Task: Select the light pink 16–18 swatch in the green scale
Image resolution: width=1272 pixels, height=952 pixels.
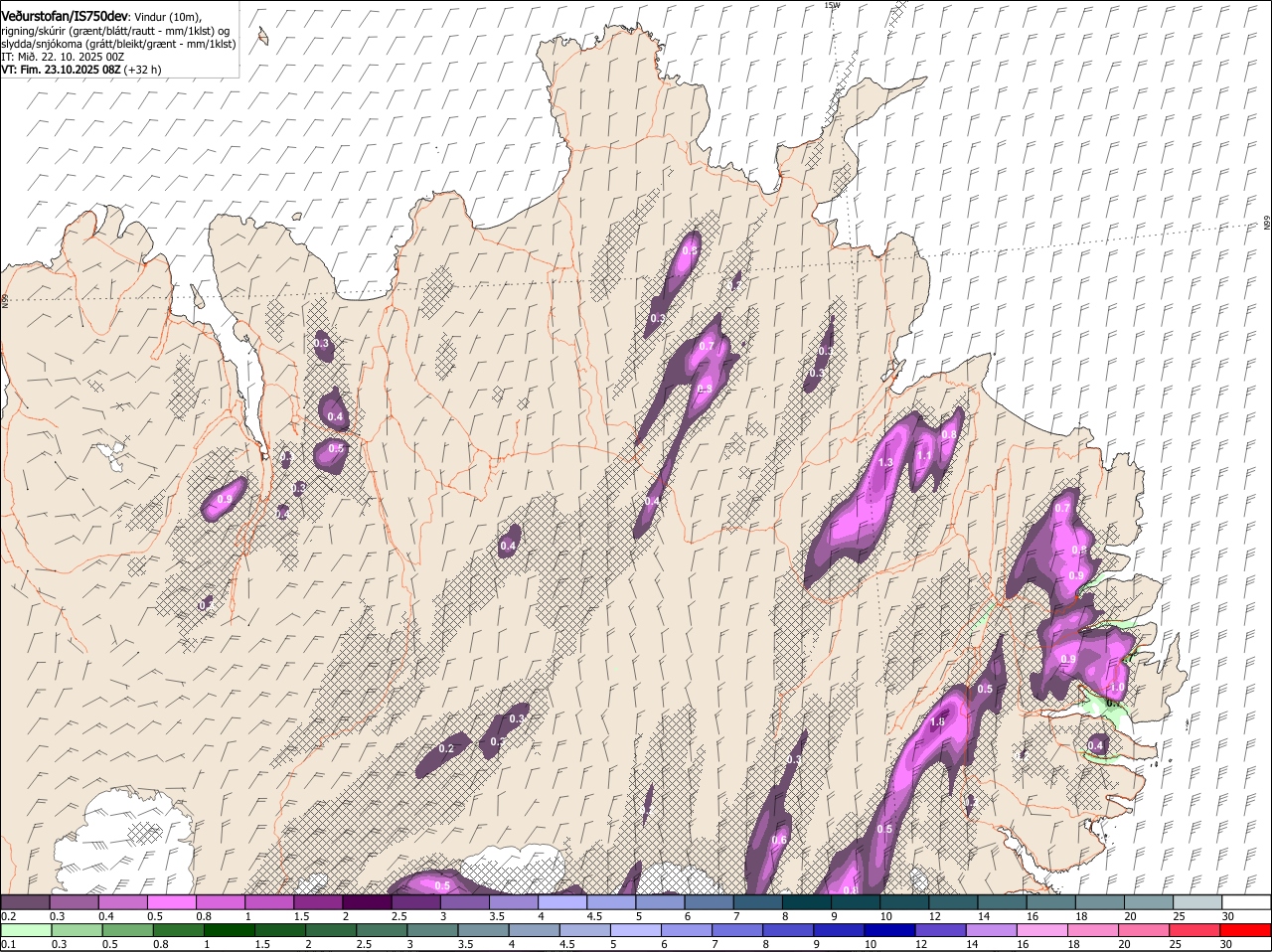Action: (1042, 931)
